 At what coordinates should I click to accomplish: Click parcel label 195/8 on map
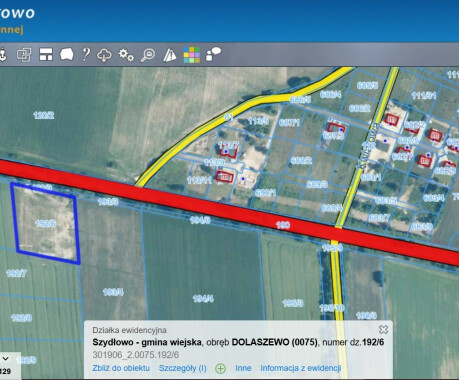pyautogui.click(x=293, y=303)
